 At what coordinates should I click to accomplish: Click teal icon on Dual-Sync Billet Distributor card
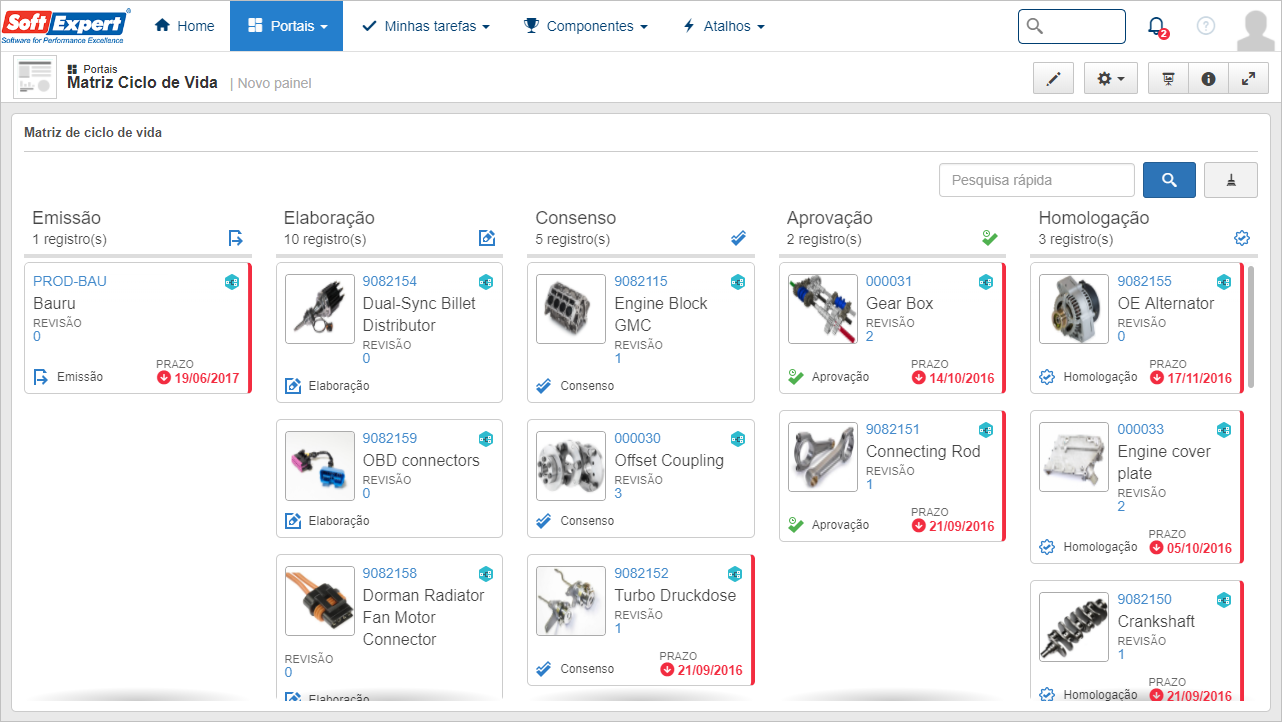486,282
